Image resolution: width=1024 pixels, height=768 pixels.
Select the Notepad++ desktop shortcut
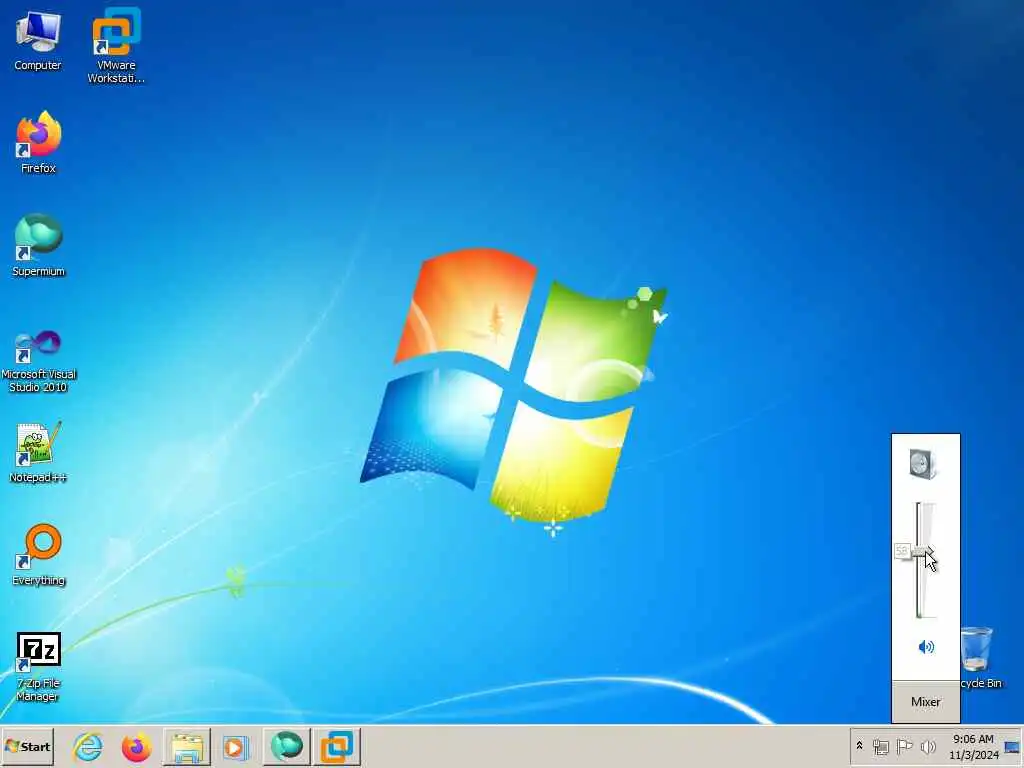[x=38, y=452]
